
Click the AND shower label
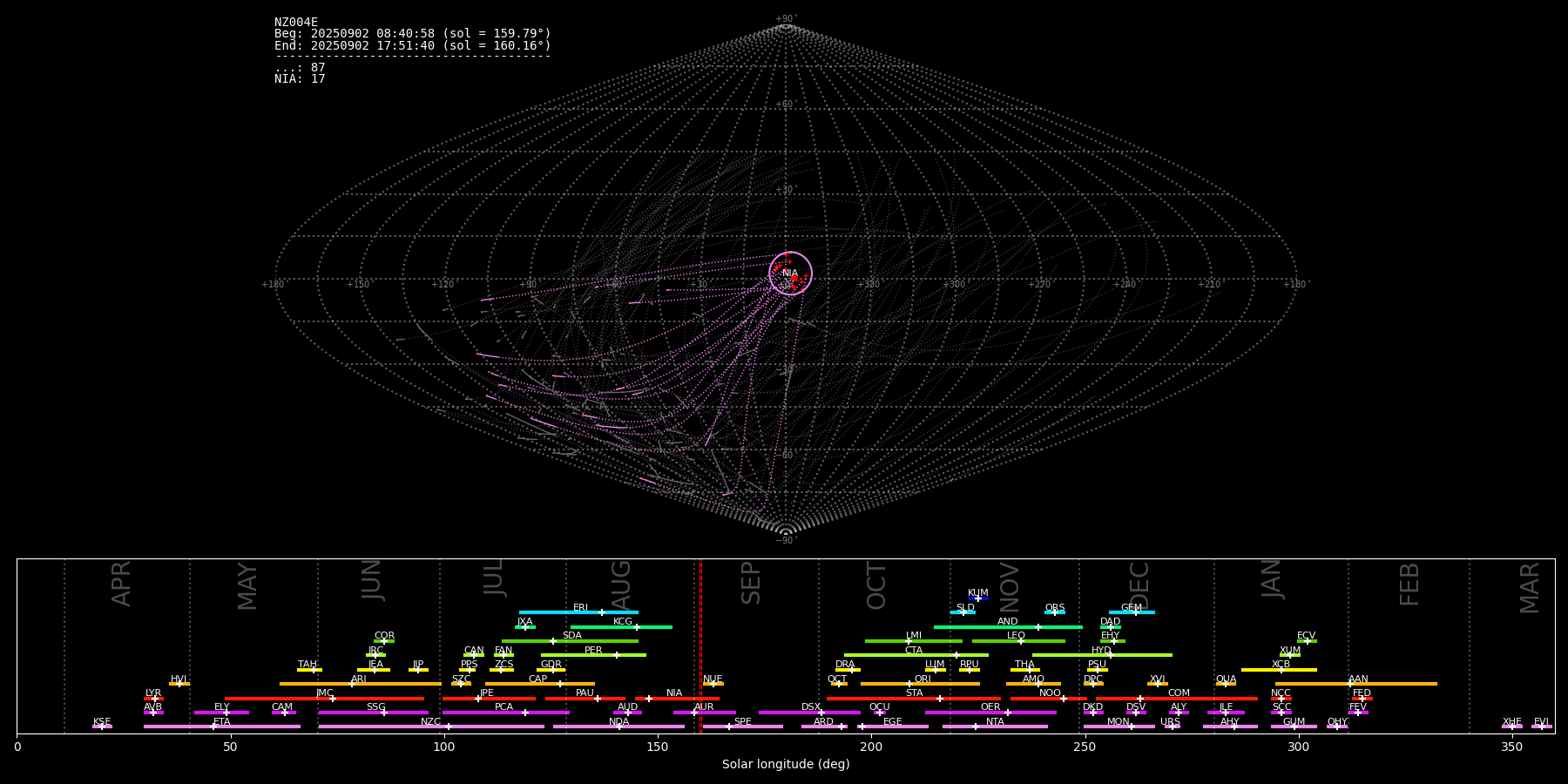coord(1008,622)
